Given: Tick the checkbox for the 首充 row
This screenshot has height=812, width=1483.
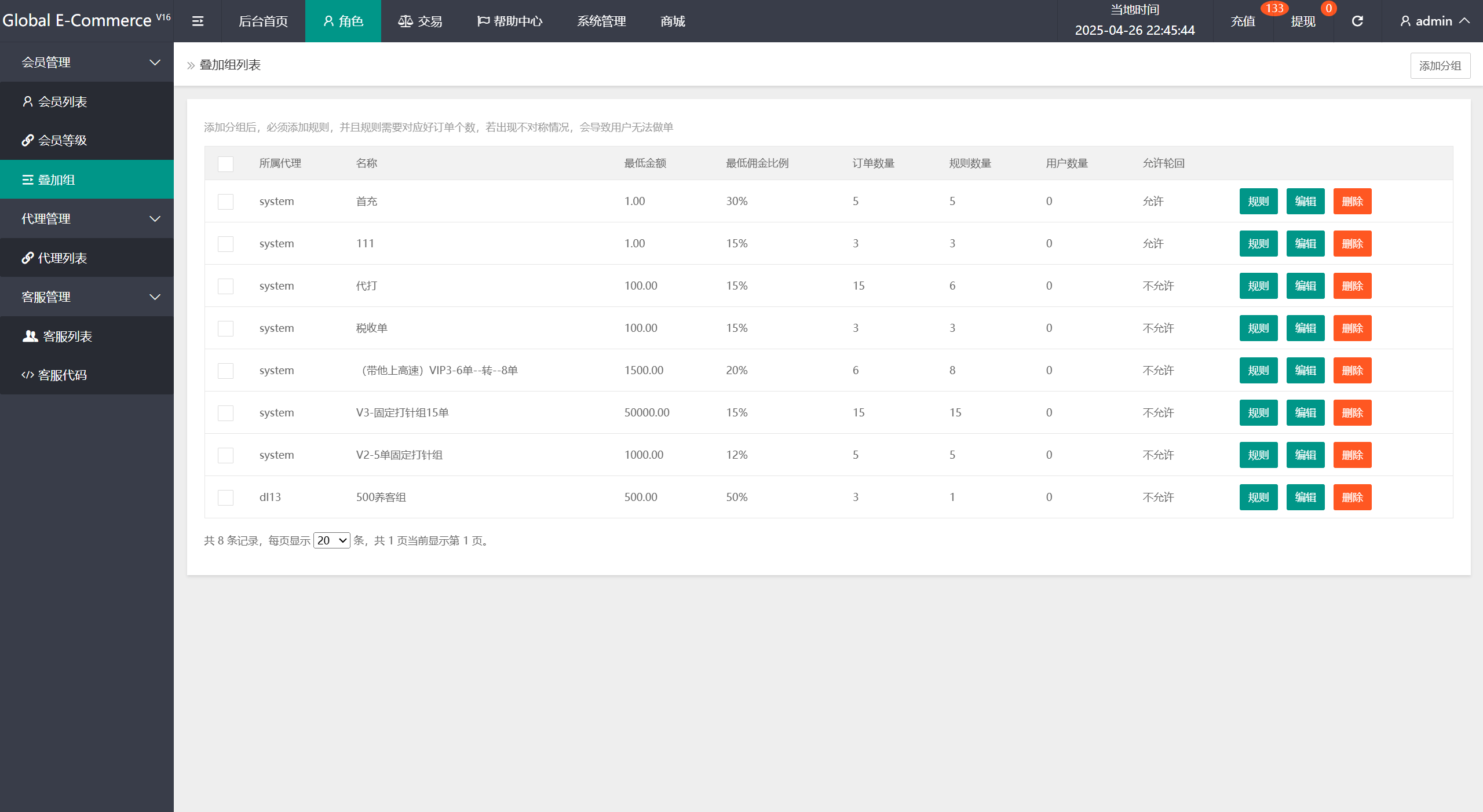Looking at the screenshot, I should click(225, 202).
